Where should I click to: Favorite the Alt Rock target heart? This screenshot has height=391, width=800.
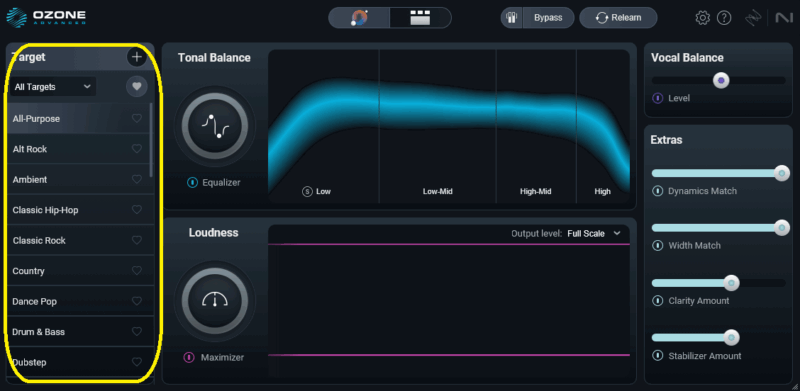click(x=137, y=149)
